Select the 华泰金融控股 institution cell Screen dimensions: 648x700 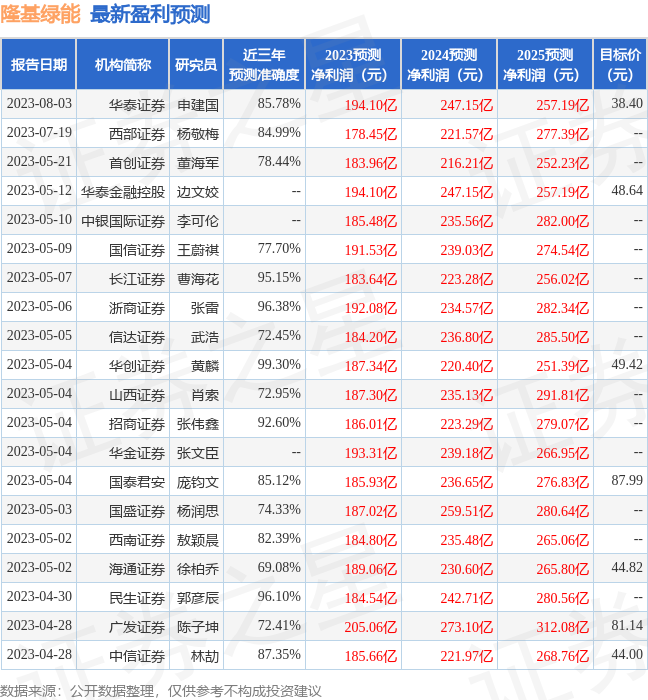(123, 192)
